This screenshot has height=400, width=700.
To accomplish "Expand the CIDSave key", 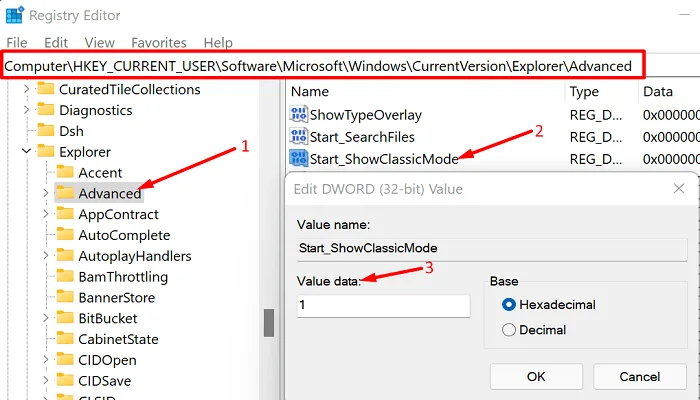I will (46, 381).
